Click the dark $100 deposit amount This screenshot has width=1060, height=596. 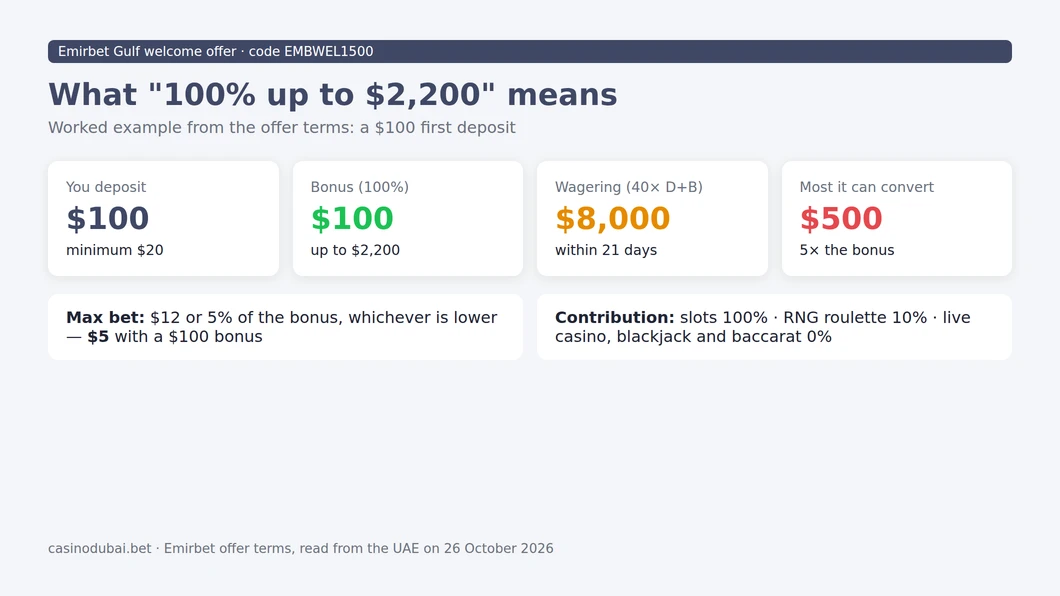pos(107,218)
